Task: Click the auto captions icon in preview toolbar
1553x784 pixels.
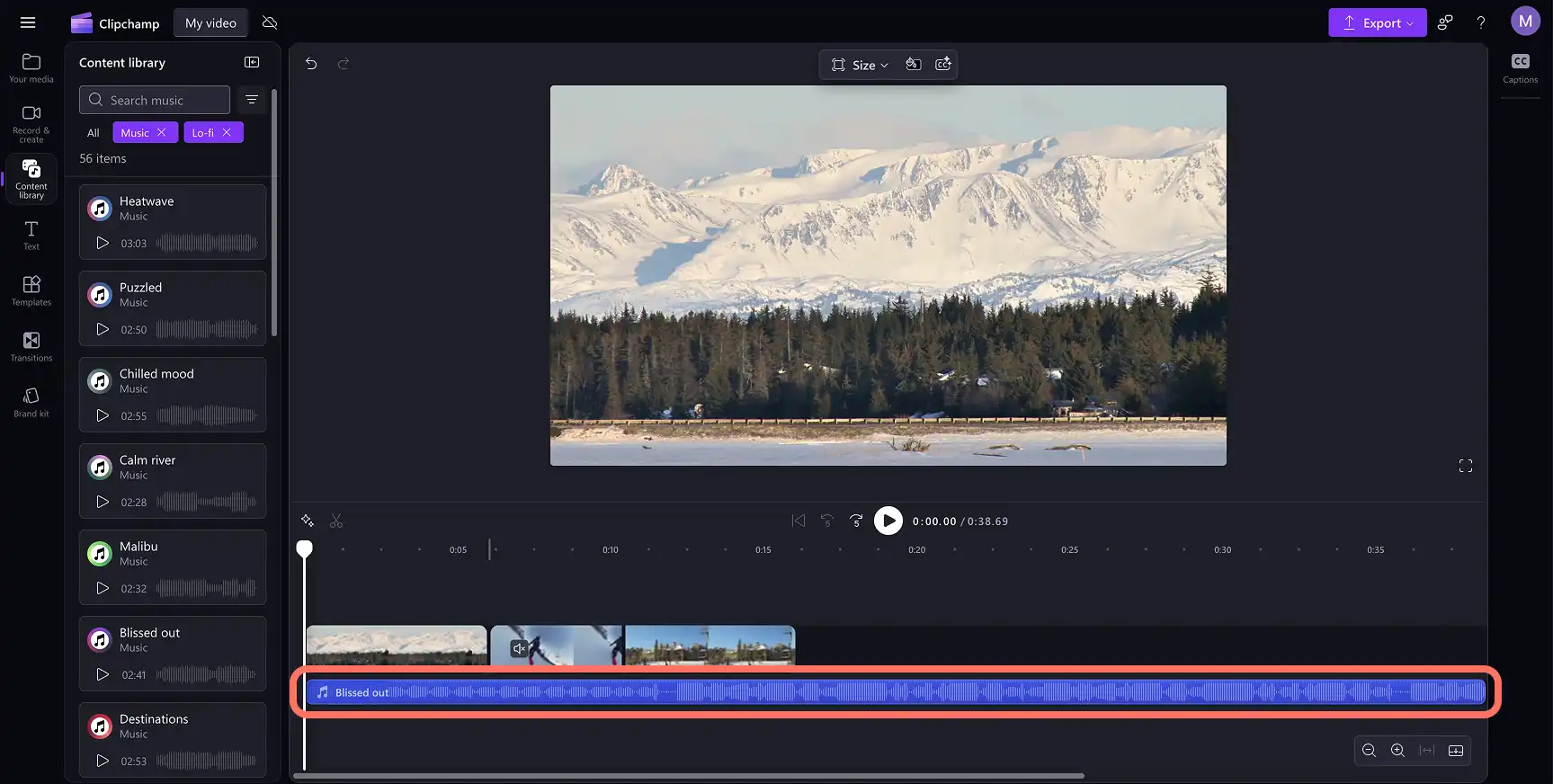Action: [x=943, y=64]
